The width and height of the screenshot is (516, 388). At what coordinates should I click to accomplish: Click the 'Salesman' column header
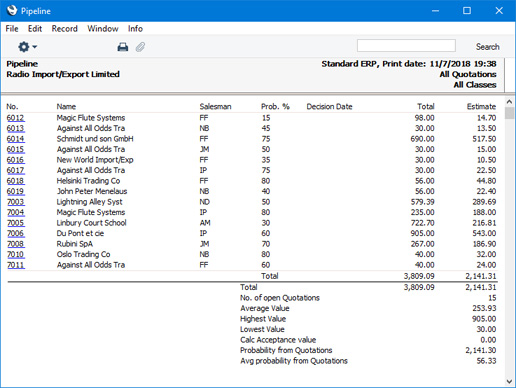[215, 107]
